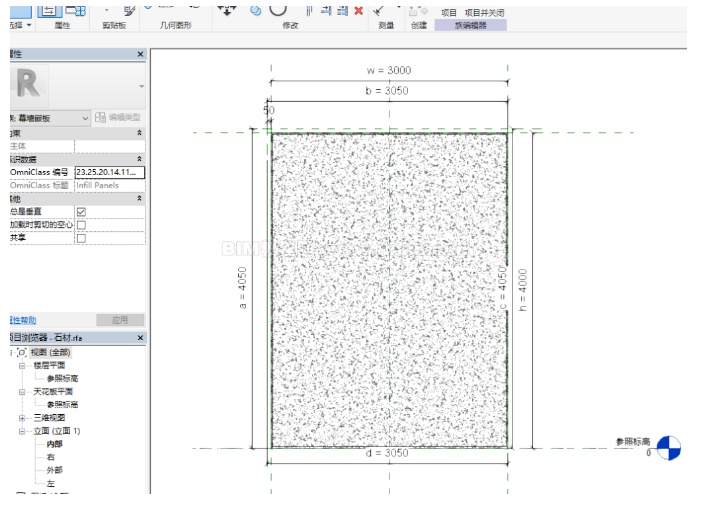Open the clipboard paste dropdown arrow
The width and height of the screenshot is (702, 505).
coord(107,9)
